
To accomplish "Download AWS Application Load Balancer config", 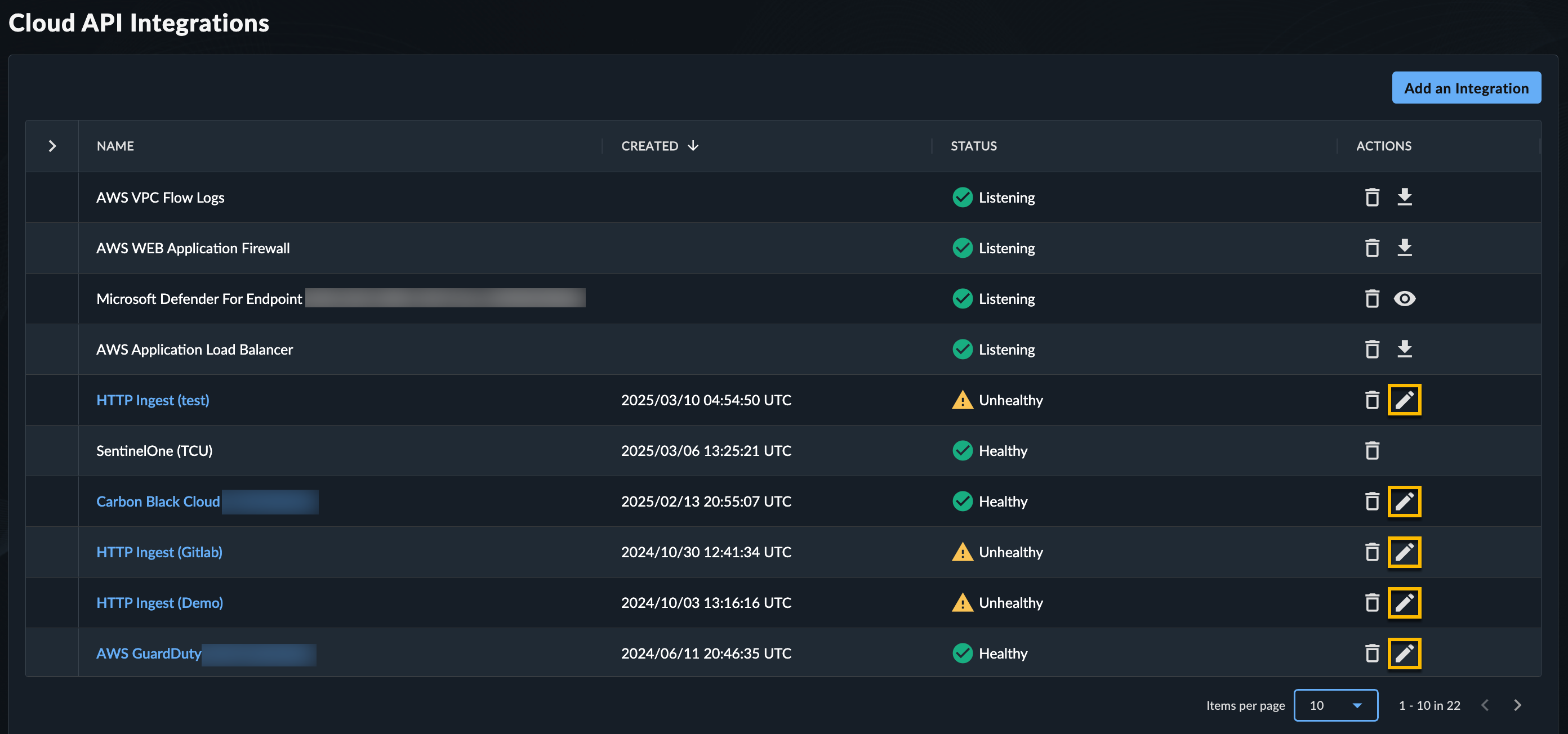I will point(1404,350).
